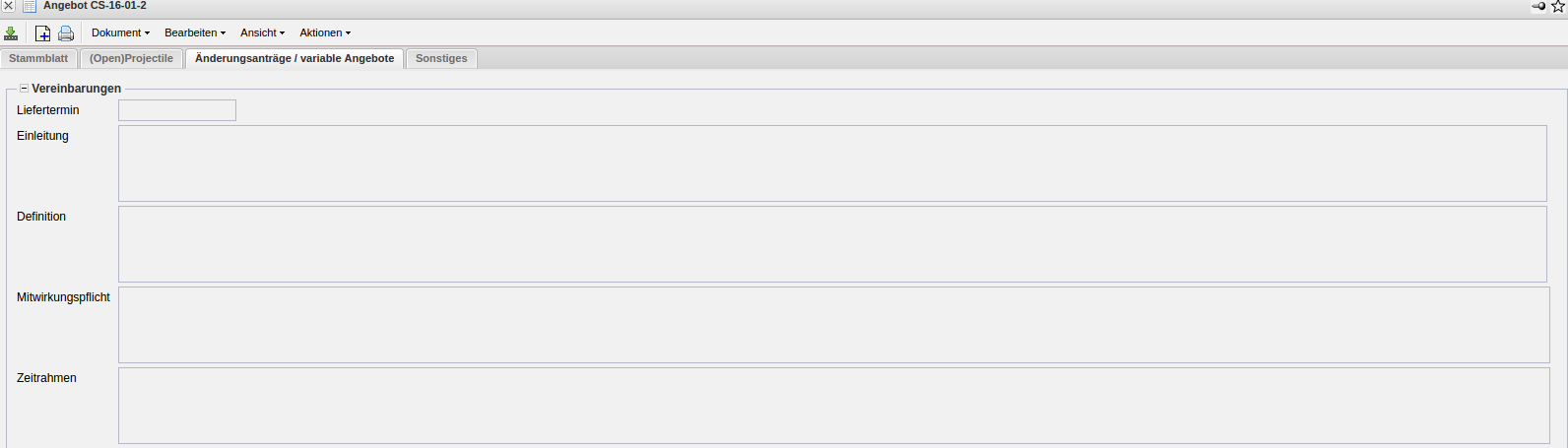
Task: Click the table icon beside Angebot title
Action: pos(30,6)
